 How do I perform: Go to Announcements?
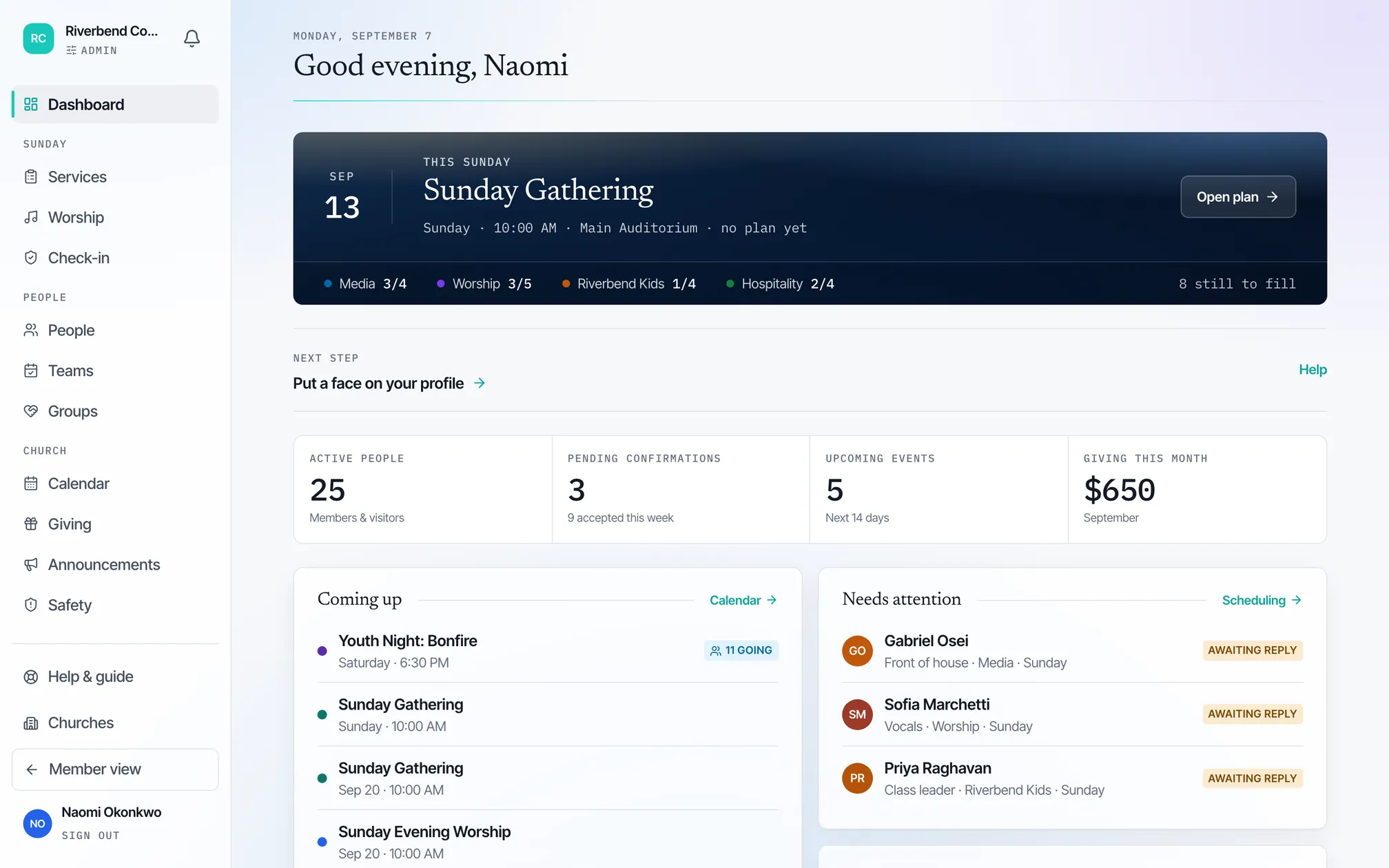[115, 565]
